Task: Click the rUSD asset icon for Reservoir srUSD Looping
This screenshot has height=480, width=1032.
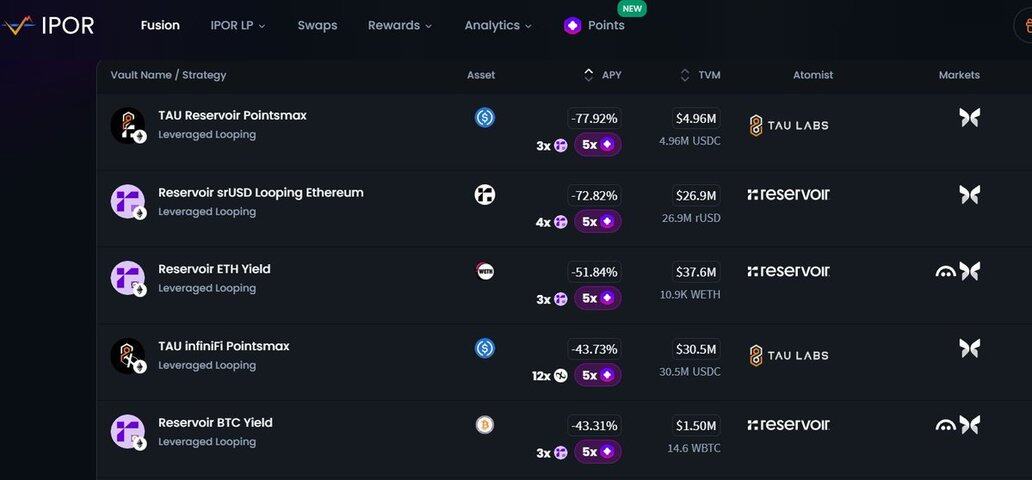Action: [x=485, y=194]
